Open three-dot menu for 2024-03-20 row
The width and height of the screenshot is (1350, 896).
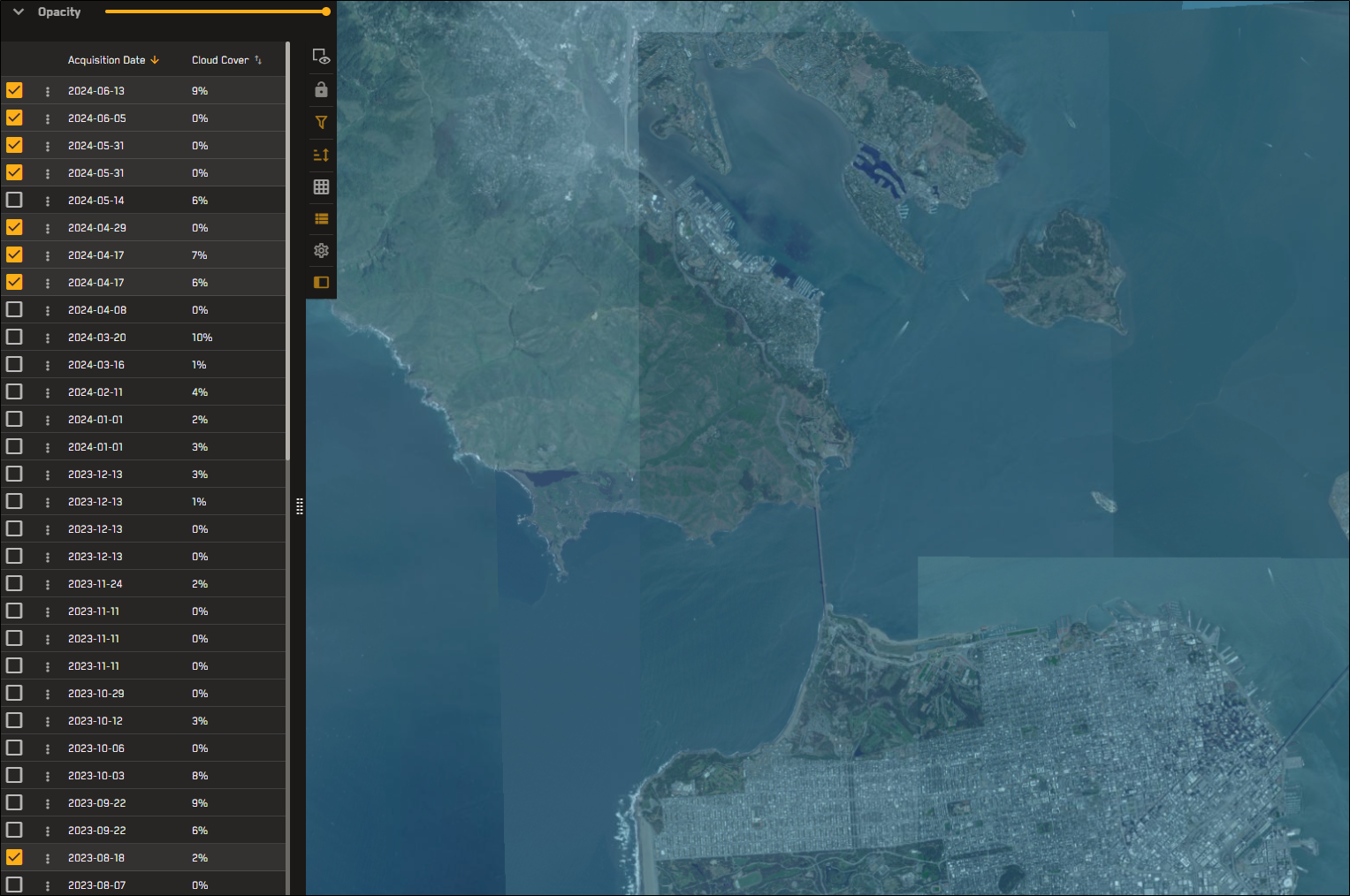coord(48,338)
